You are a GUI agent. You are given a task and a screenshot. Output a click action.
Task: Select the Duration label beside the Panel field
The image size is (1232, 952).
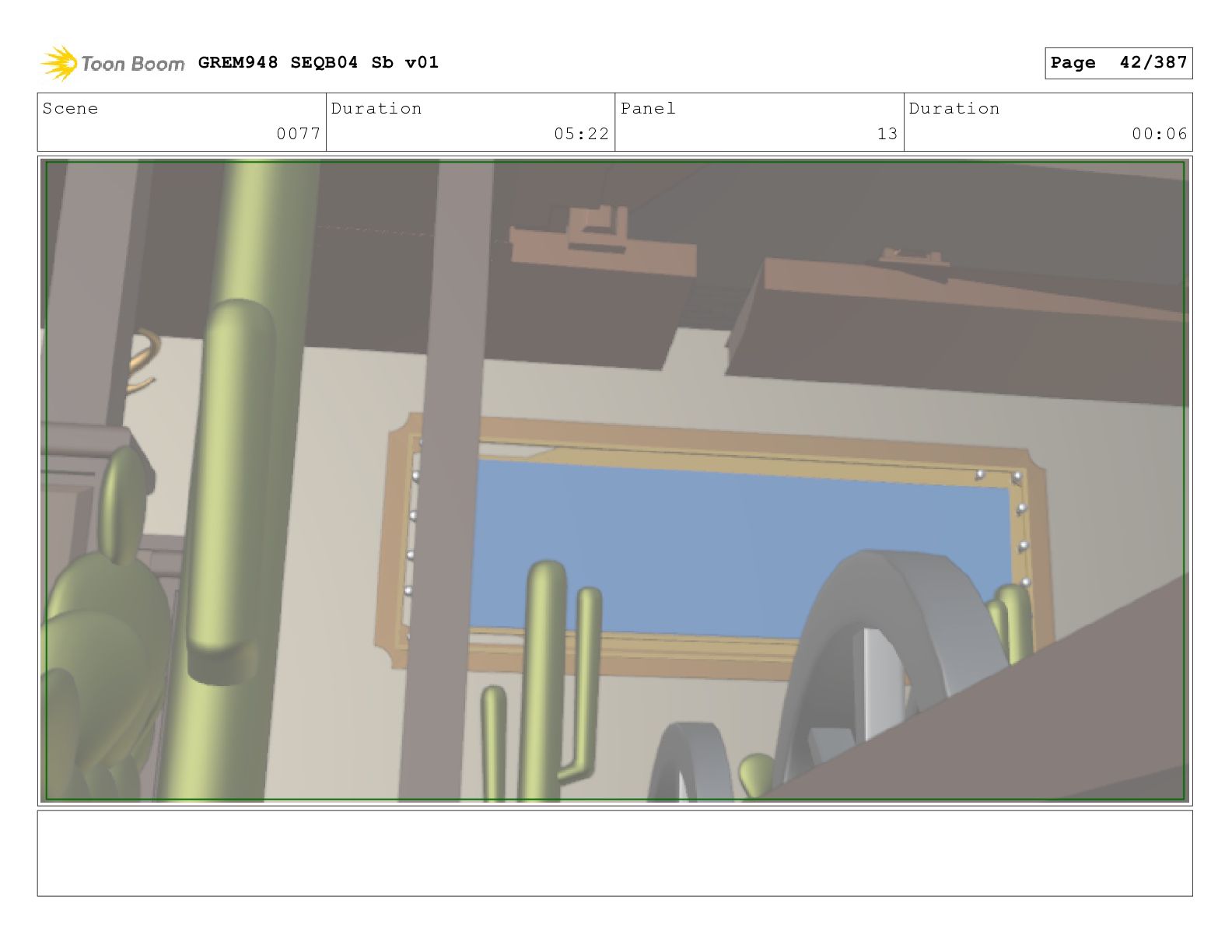[954, 108]
